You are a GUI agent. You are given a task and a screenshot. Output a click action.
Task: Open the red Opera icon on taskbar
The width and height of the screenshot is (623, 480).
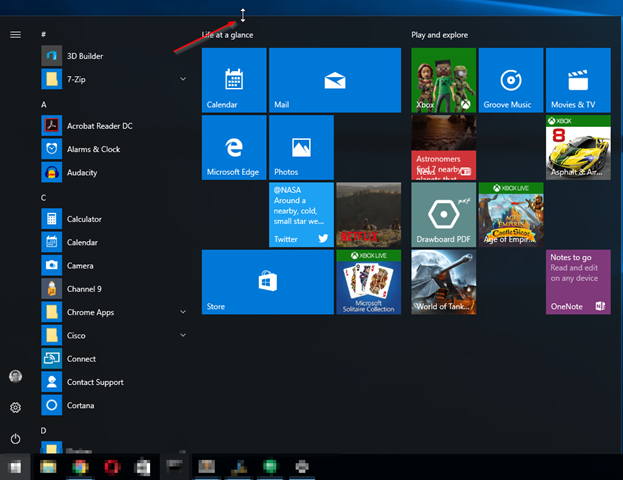point(112,467)
